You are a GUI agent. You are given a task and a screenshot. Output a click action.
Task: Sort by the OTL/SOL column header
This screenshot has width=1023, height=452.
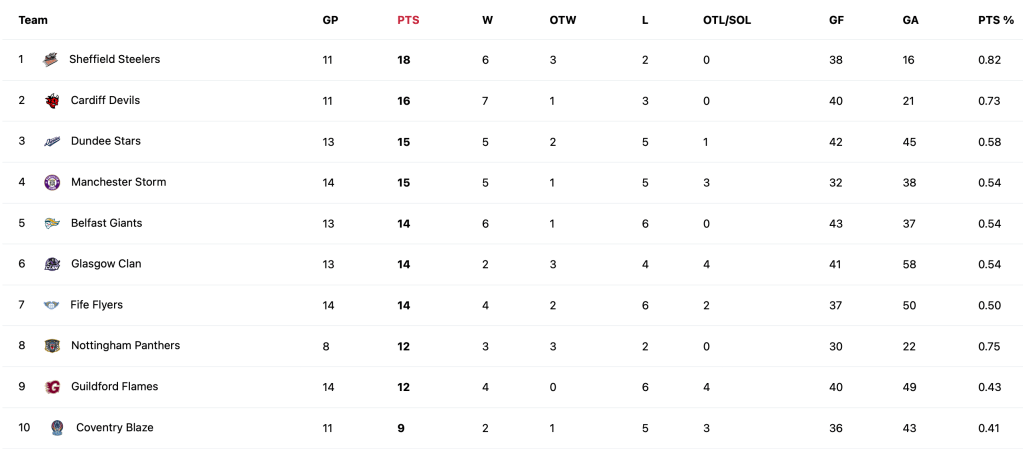[x=726, y=20]
